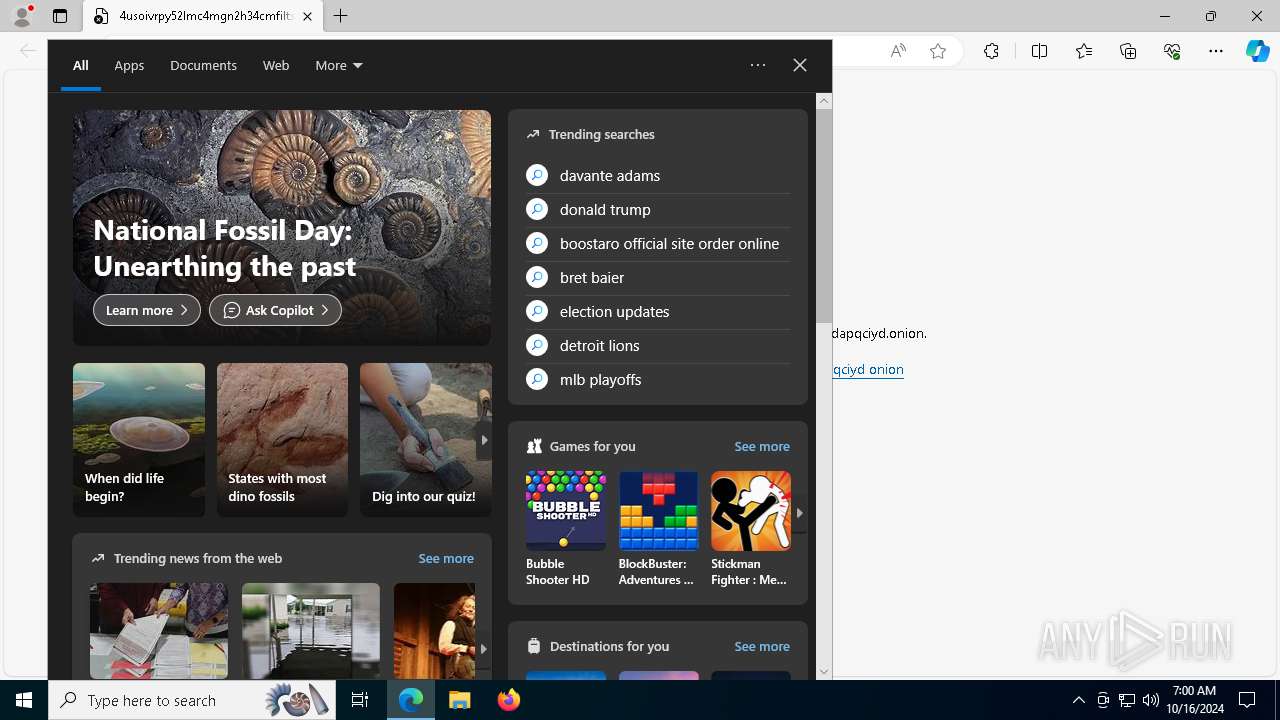Open Edge Collections
This screenshot has width=1280, height=720.
pos(1128,51)
